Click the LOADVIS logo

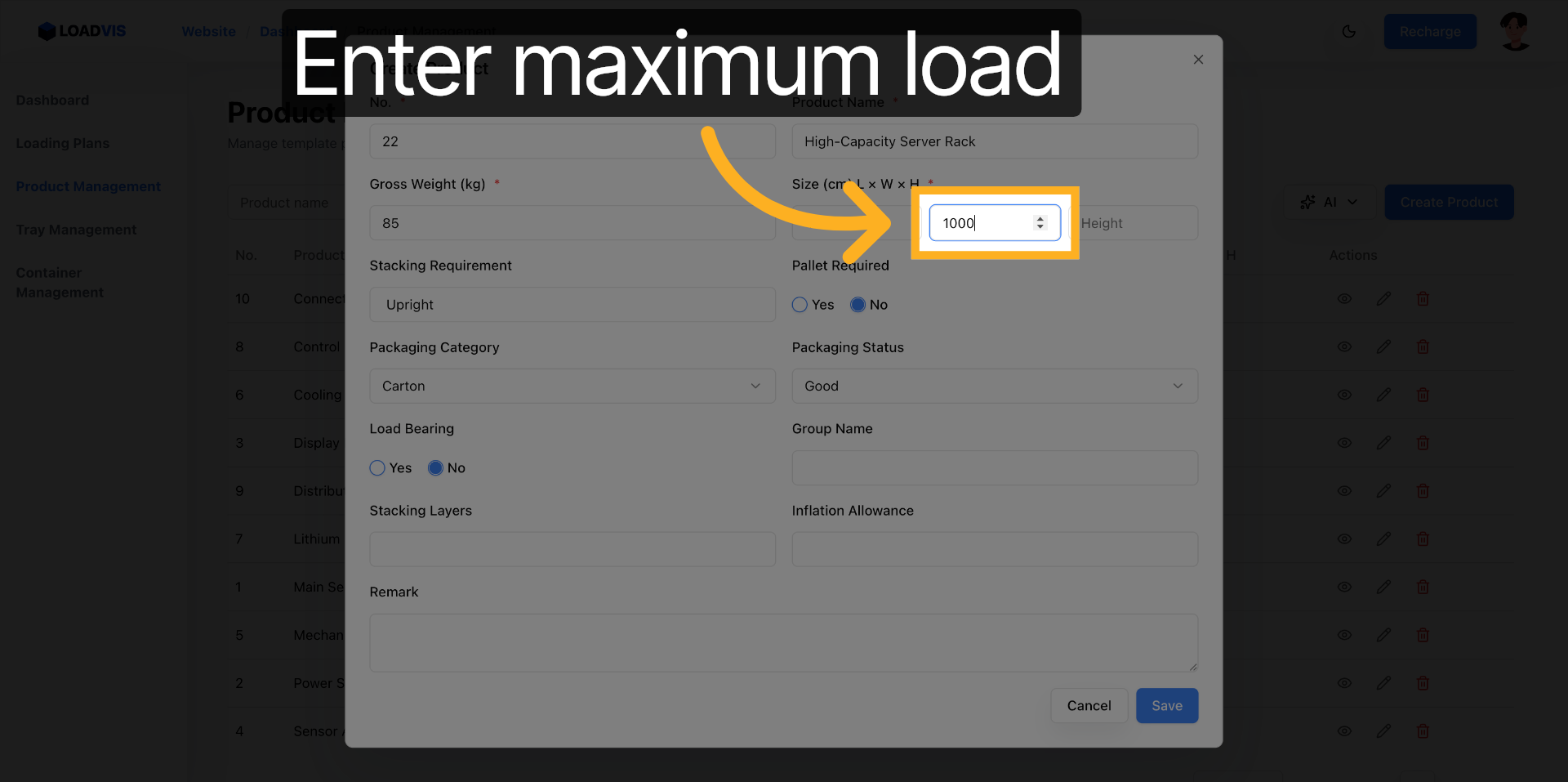82,31
